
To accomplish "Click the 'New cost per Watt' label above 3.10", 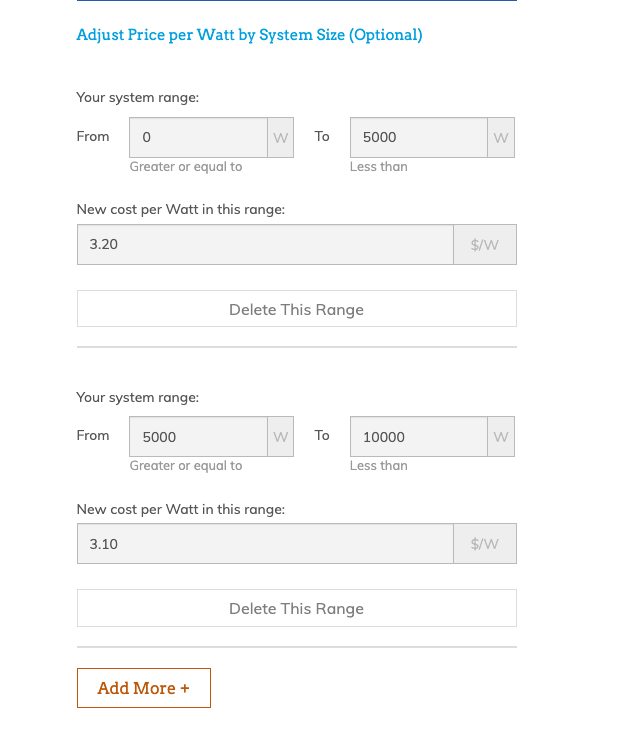I will [181, 509].
